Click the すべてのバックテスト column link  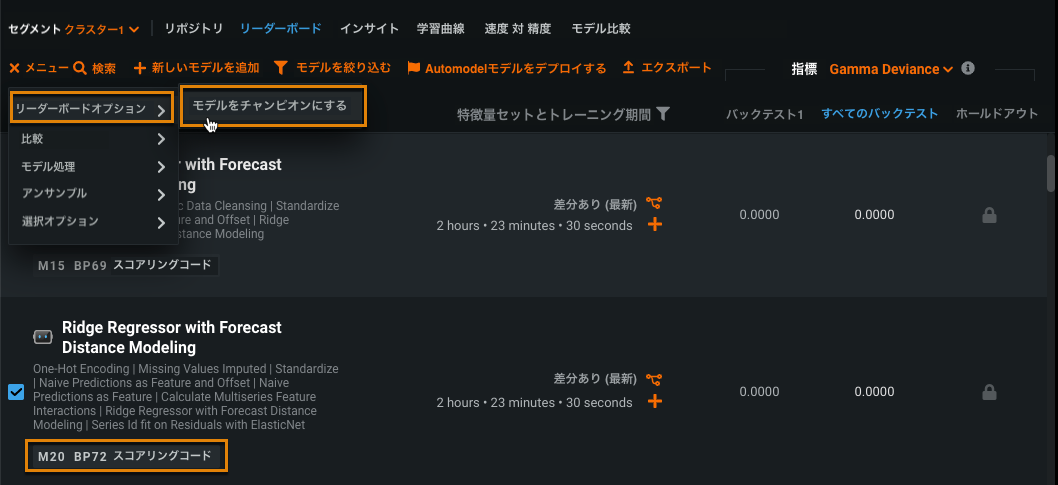click(879, 114)
